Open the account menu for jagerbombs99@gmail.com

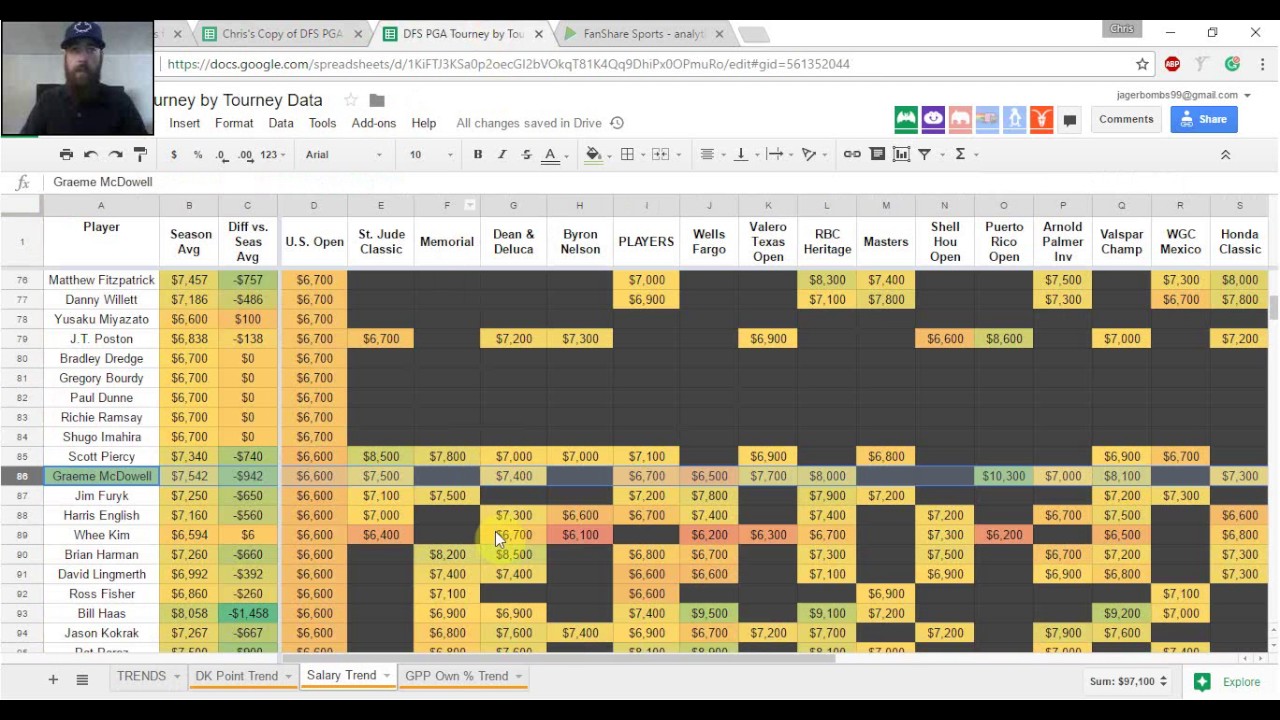pyautogui.click(x=1184, y=95)
